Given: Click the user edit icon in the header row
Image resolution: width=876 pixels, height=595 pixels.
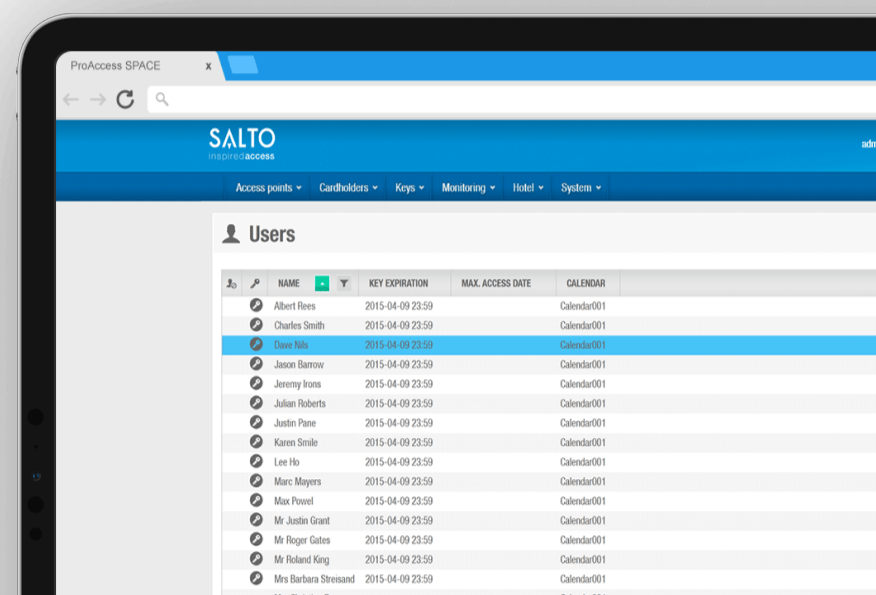Looking at the screenshot, I should (231, 283).
